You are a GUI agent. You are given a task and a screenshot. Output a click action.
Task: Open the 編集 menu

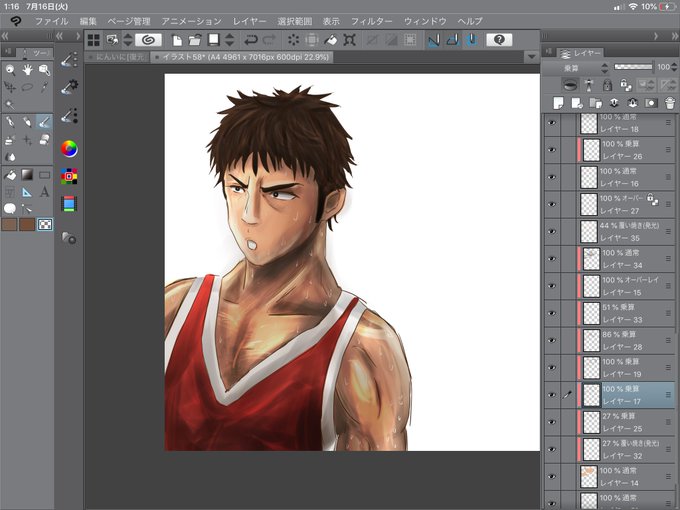click(88, 21)
